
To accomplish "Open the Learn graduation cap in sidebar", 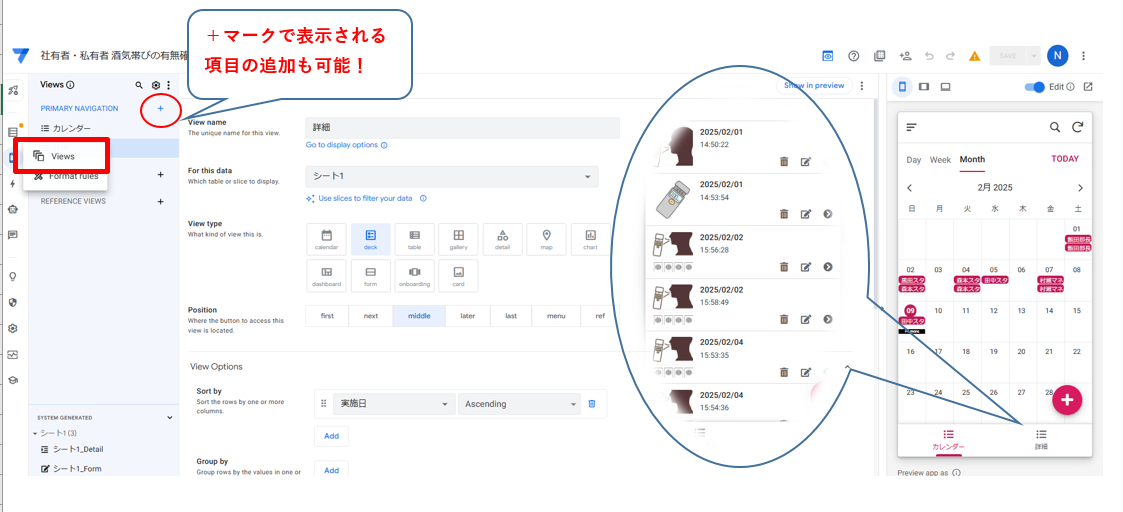I will [x=12, y=380].
